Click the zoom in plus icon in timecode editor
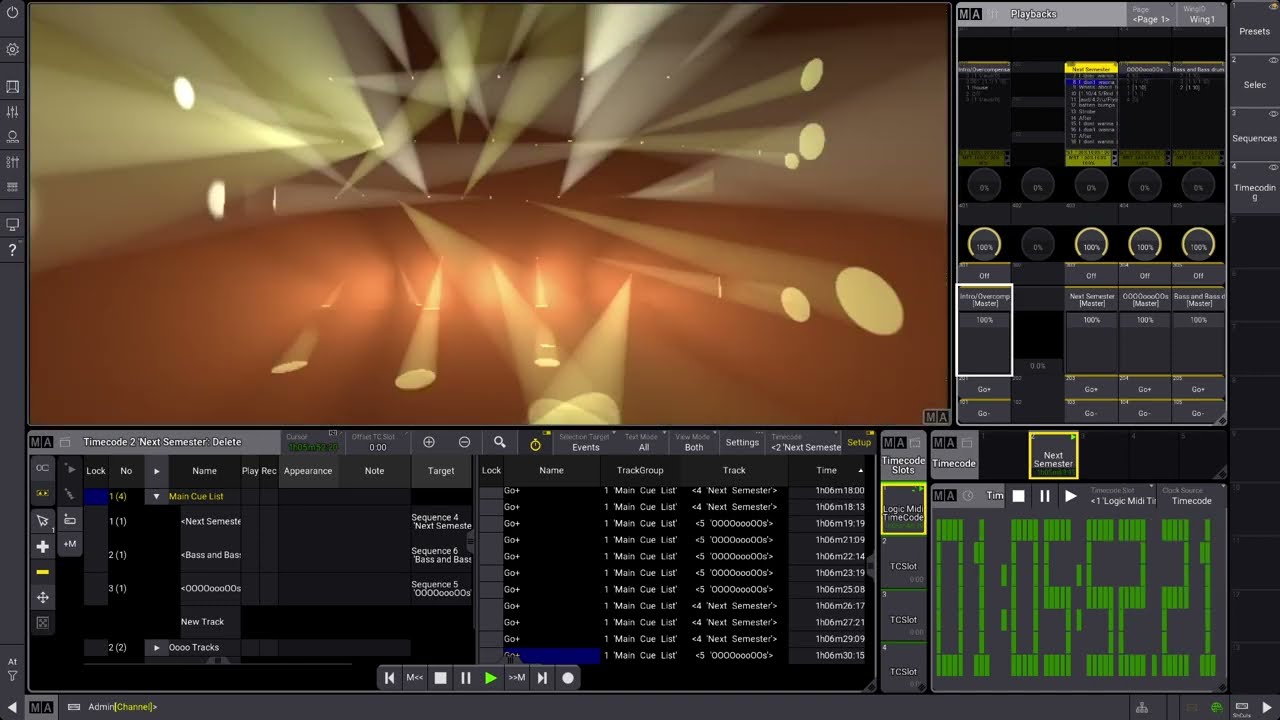The height and width of the screenshot is (720, 1280). coord(429,442)
